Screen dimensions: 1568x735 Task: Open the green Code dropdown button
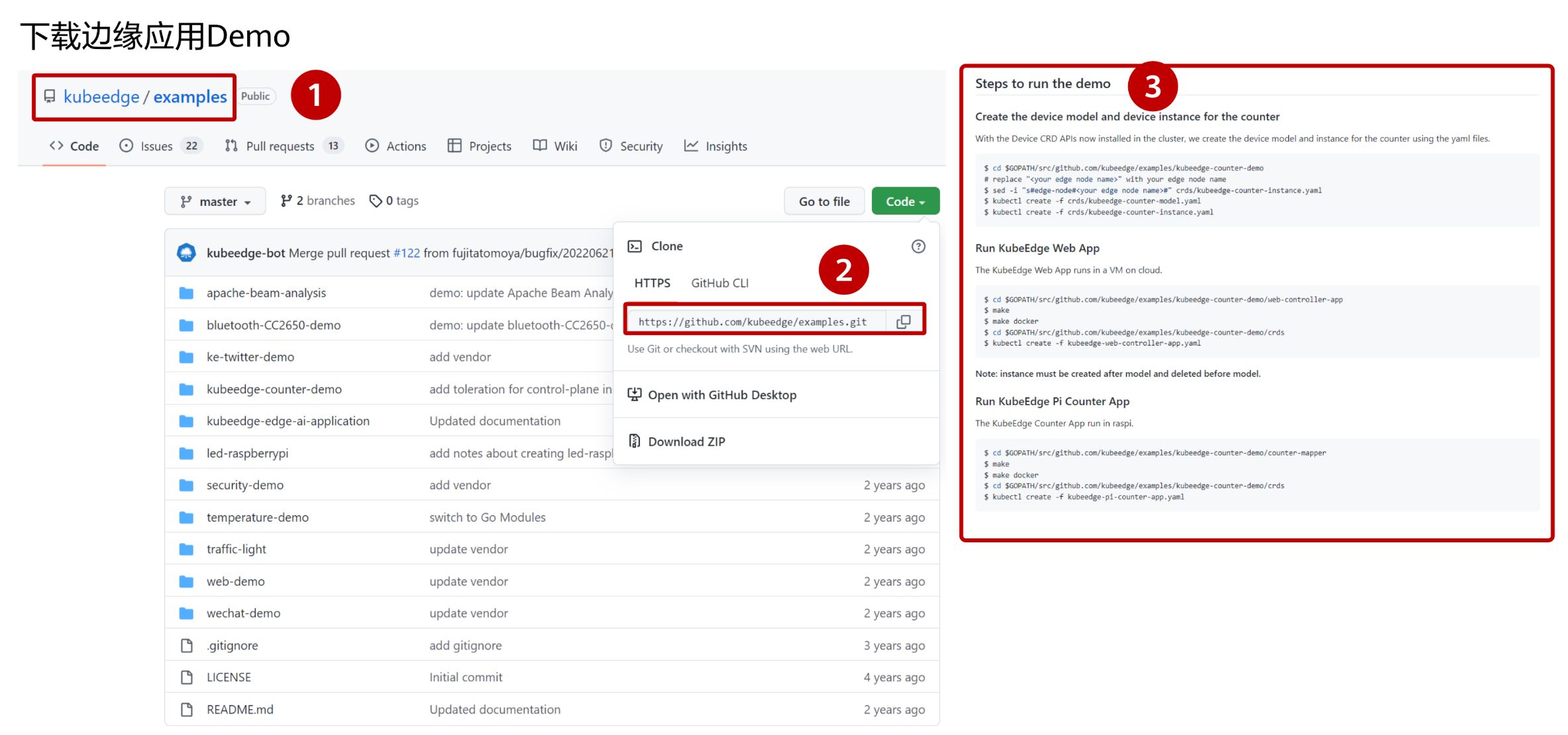905,201
